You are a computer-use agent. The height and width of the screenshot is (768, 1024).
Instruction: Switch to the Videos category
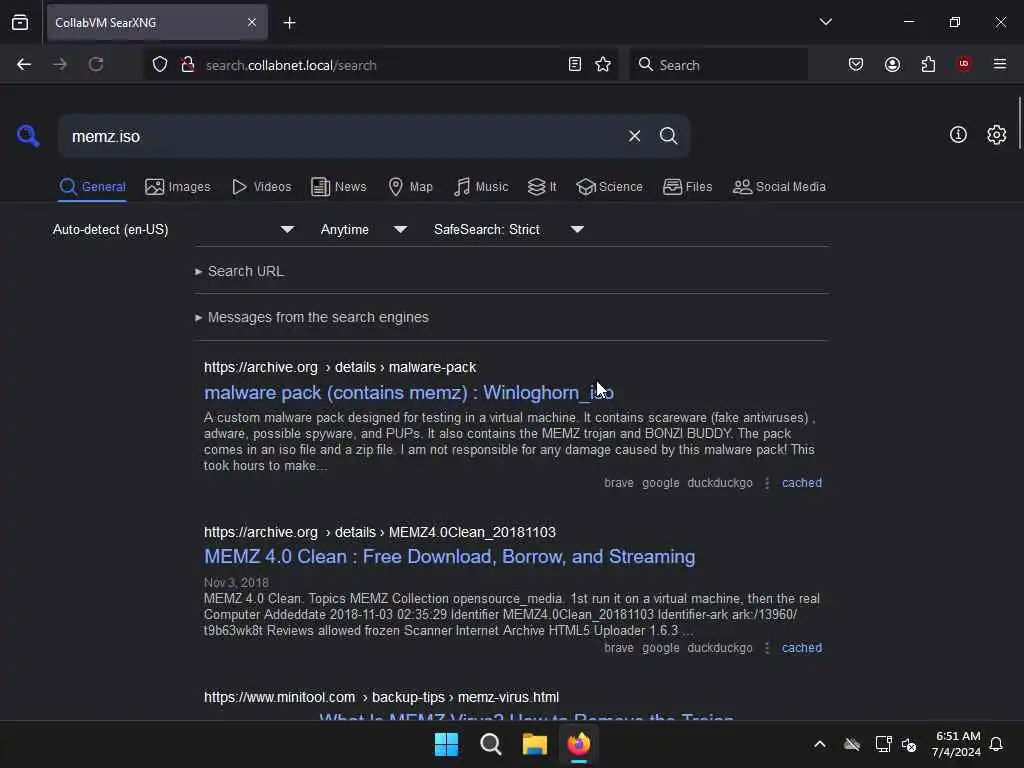pyautogui.click(x=261, y=187)
